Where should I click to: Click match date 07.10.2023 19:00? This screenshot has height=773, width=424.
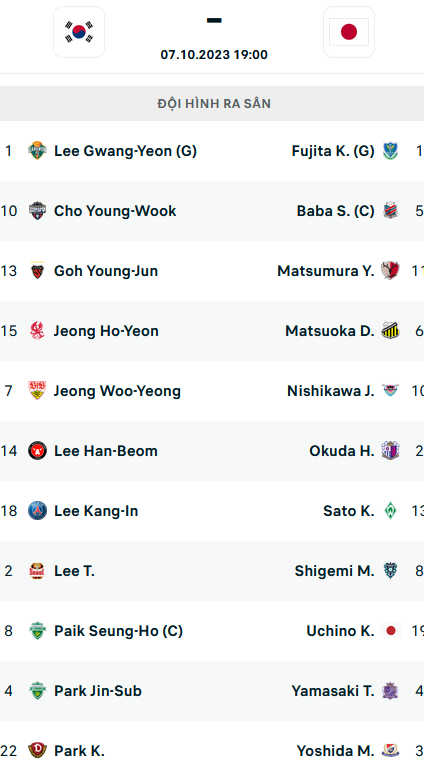click(214, 54)
